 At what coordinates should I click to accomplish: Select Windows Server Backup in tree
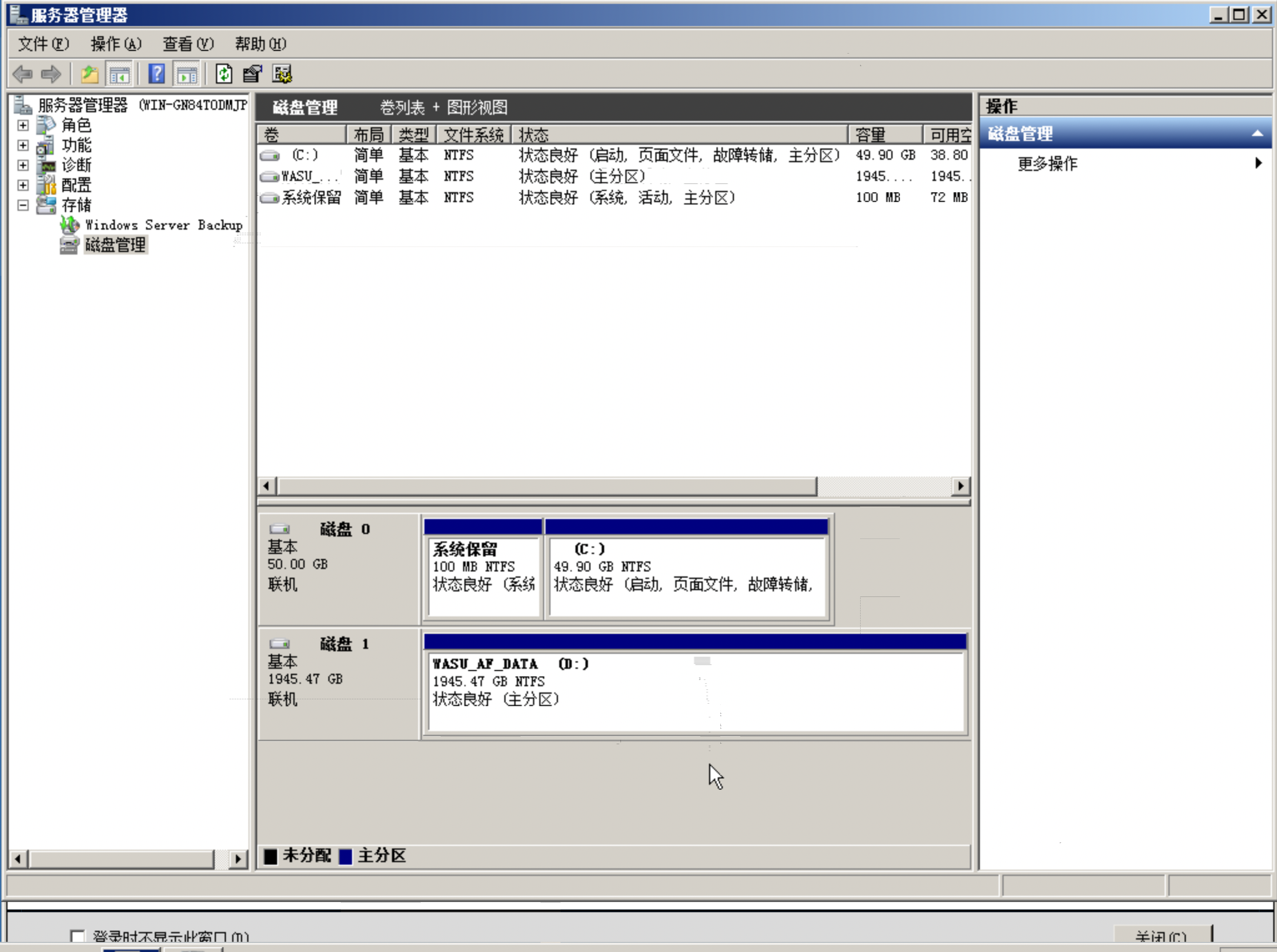[x=164, y=225]
